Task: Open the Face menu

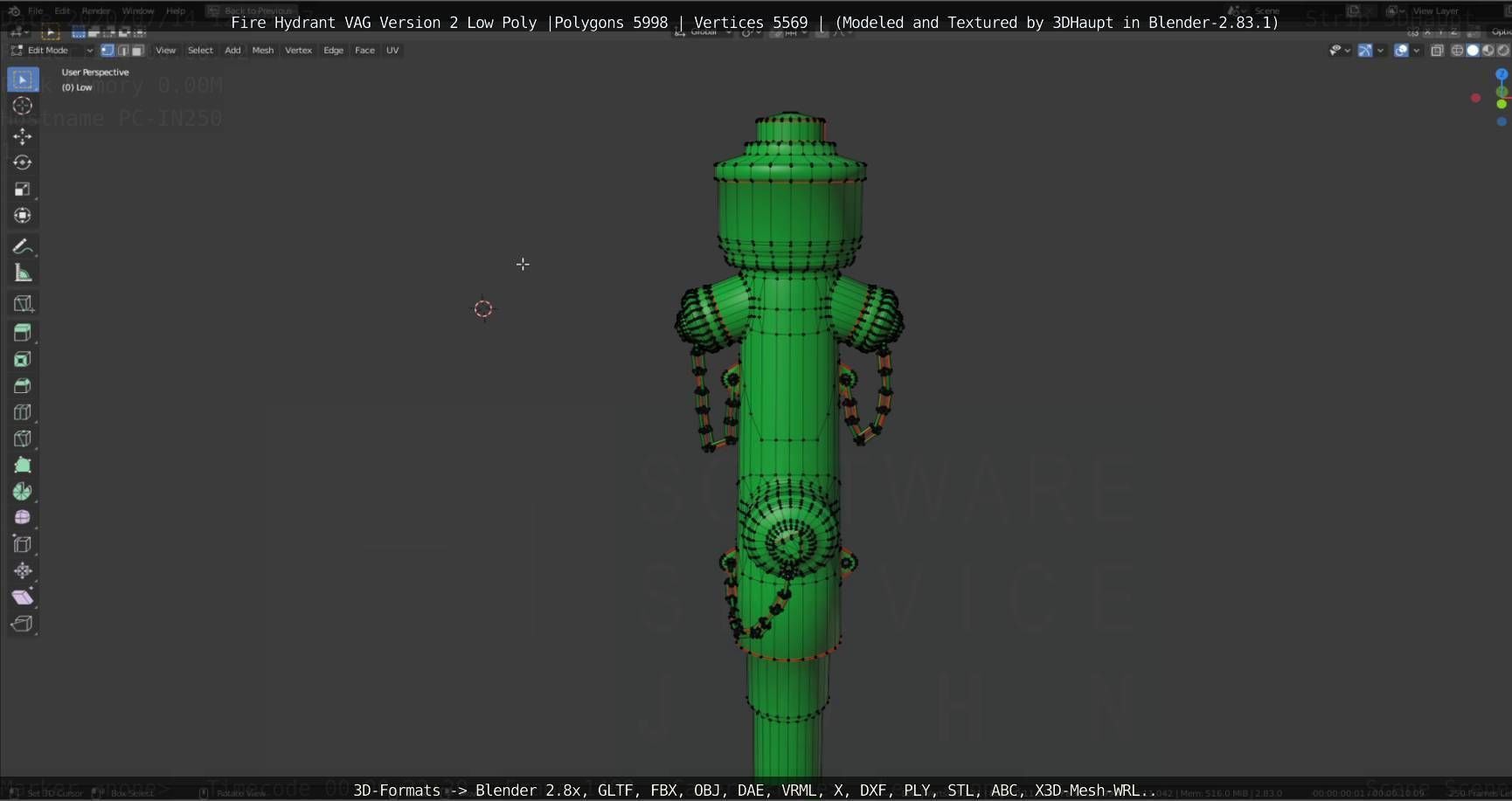Action: point(364,51)
